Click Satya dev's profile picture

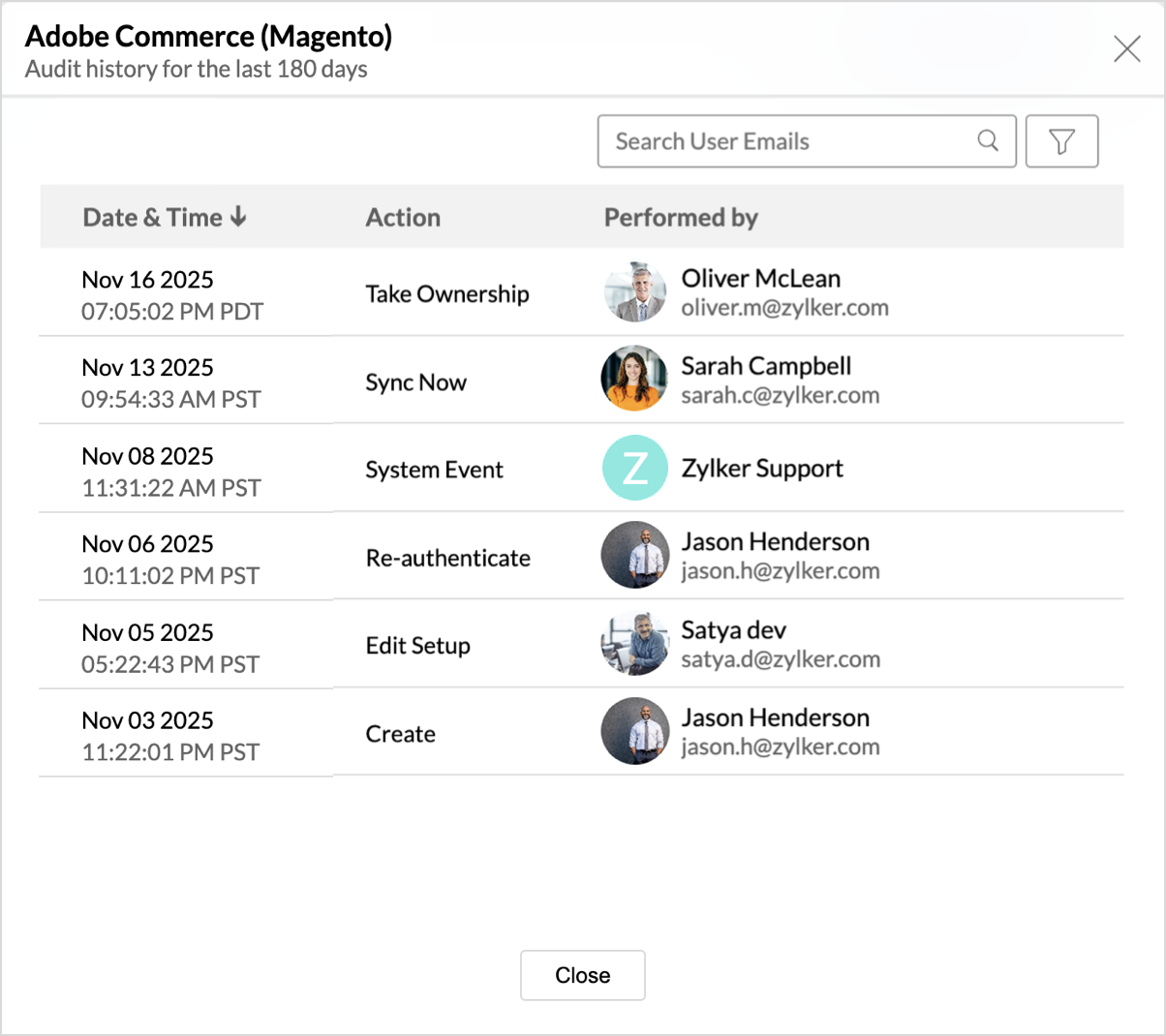[x=635, y=644]
